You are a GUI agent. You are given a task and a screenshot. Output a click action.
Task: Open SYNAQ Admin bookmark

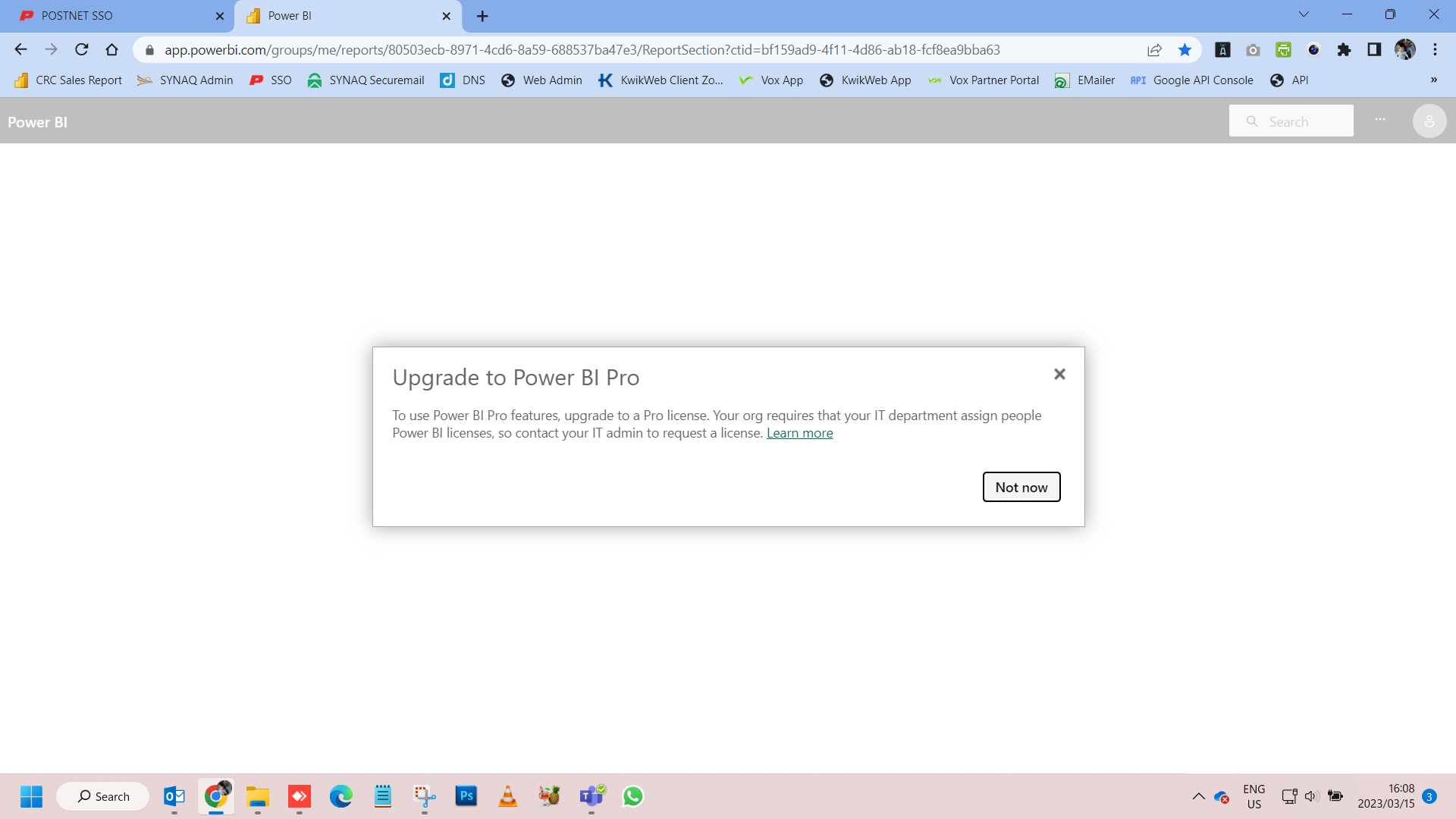(184, 80)
